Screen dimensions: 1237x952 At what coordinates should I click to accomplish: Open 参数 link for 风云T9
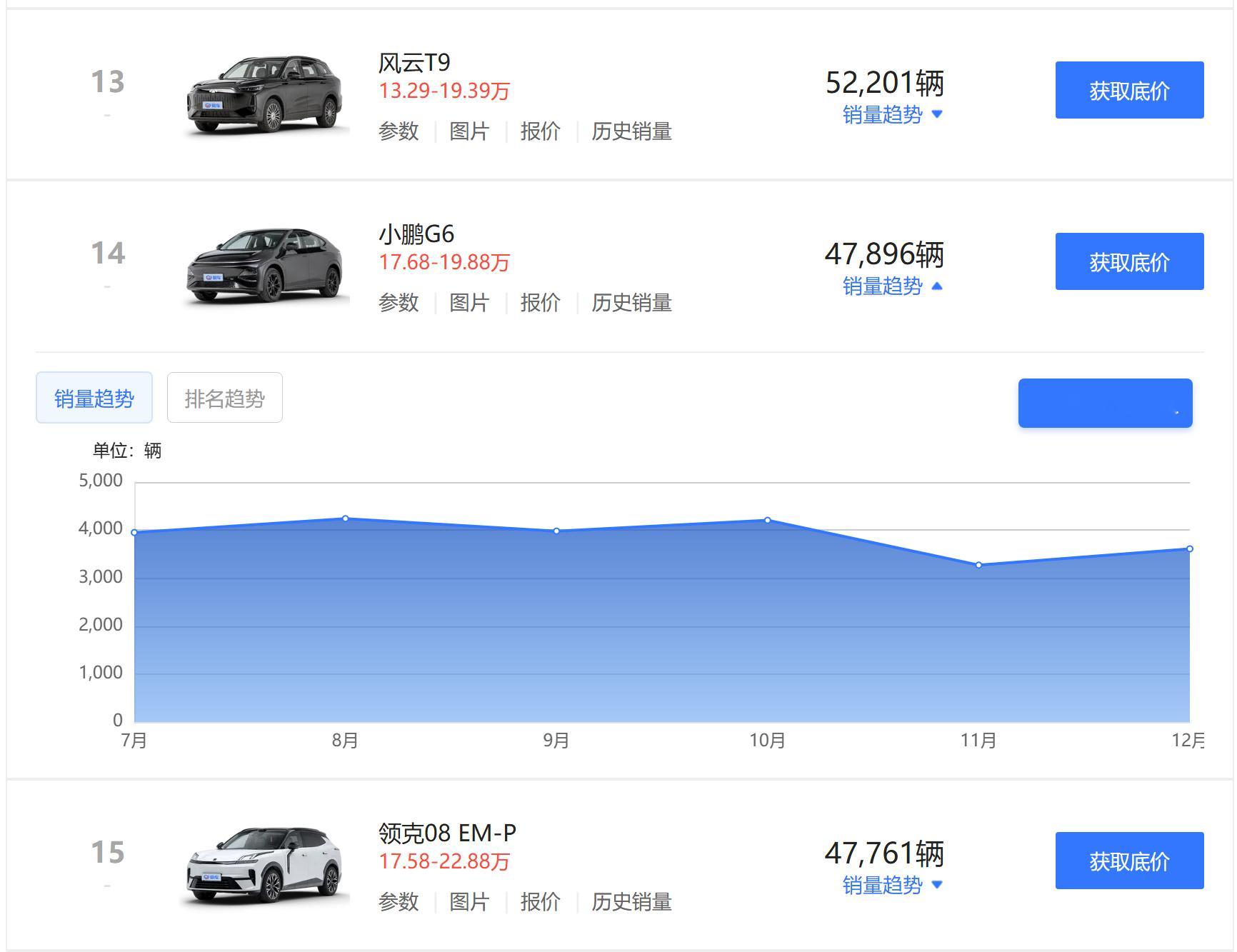click(399, 131)
